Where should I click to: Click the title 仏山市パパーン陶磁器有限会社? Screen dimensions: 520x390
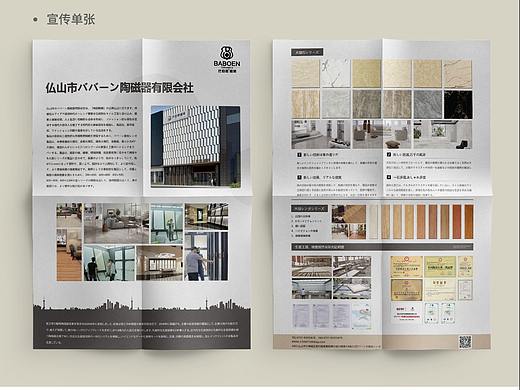click(119, 88)
